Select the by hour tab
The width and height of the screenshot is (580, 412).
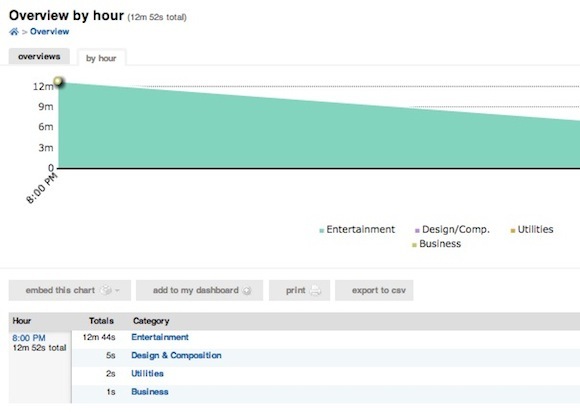[x=101, y=58]
